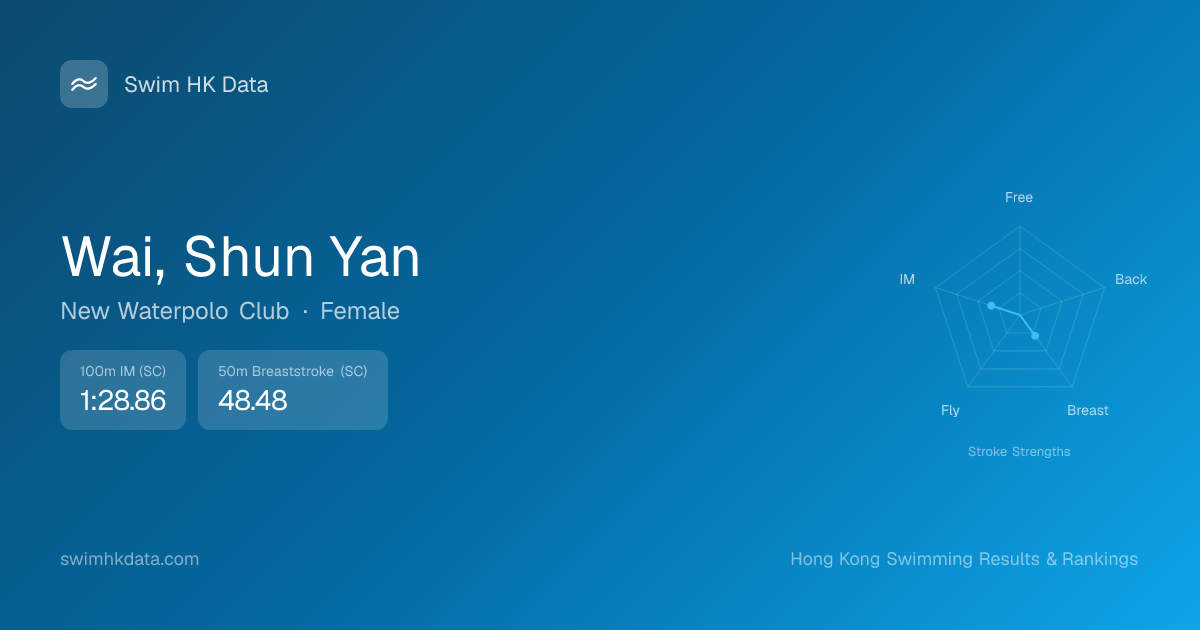Click the New Waterpolo Club label
This screenshot has width=1200, height=630.
[x=175, y=311]
